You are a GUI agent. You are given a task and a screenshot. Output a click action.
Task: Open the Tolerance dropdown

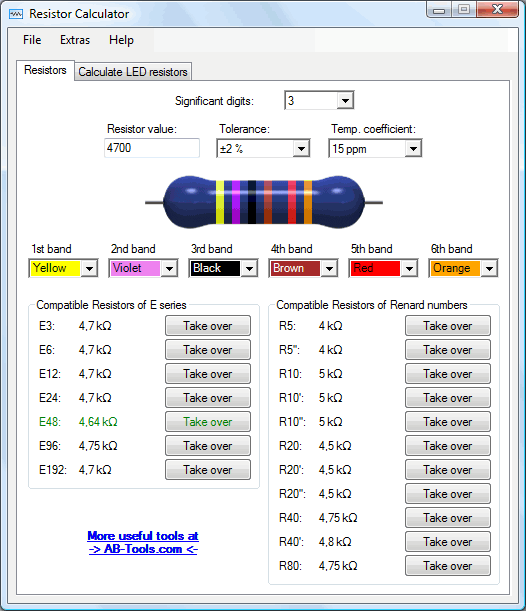pyautogui.click(x=301, y=148)
